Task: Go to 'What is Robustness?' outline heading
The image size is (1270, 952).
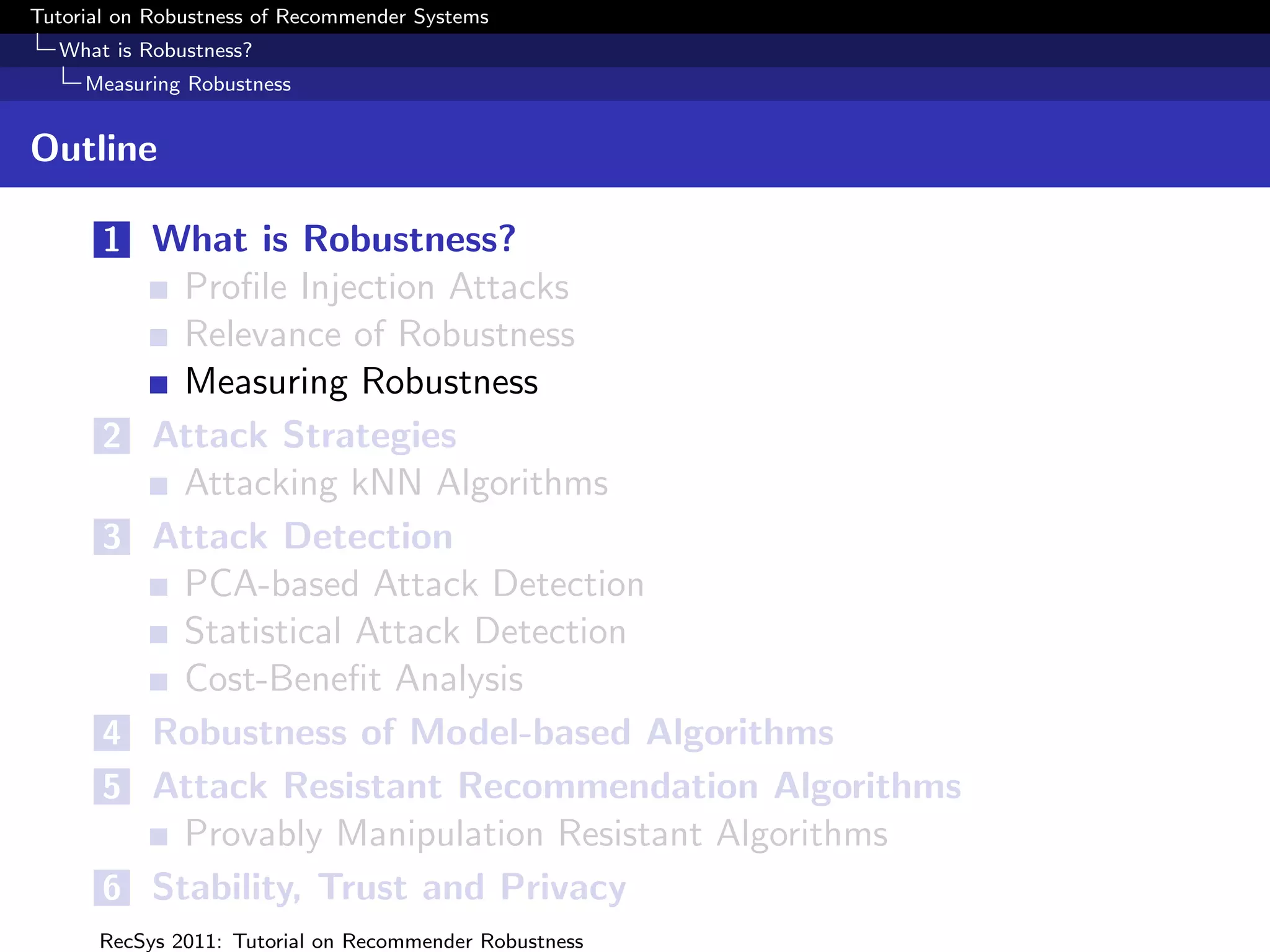Action: point(334,239)
